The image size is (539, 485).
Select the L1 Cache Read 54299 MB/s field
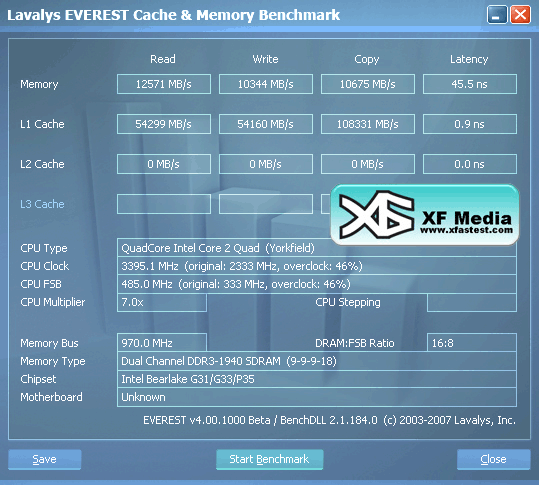pyautogui.click(x=164, y=124)
